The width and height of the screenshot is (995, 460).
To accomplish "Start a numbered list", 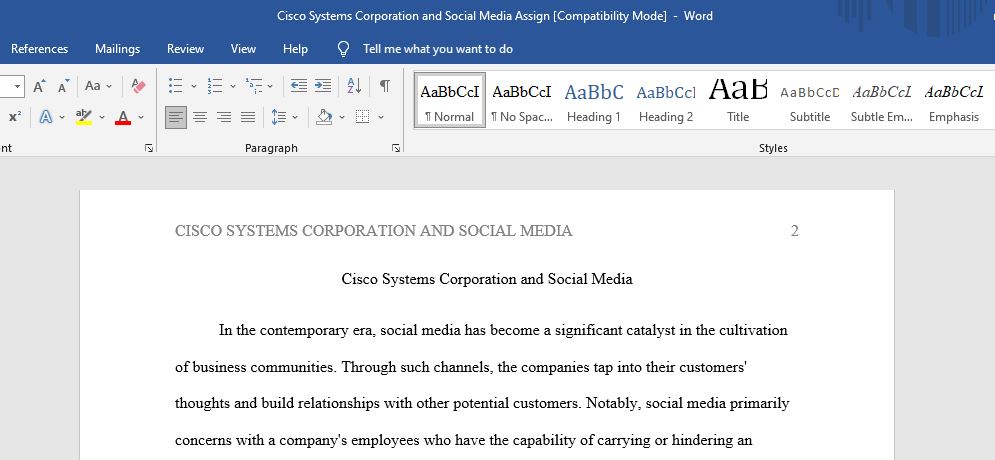I will [215, 86].
